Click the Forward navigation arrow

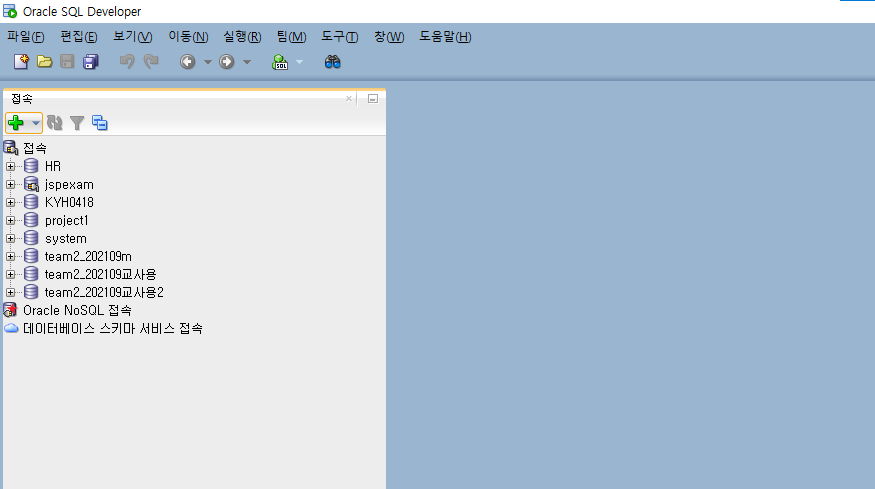coord(227,61)
